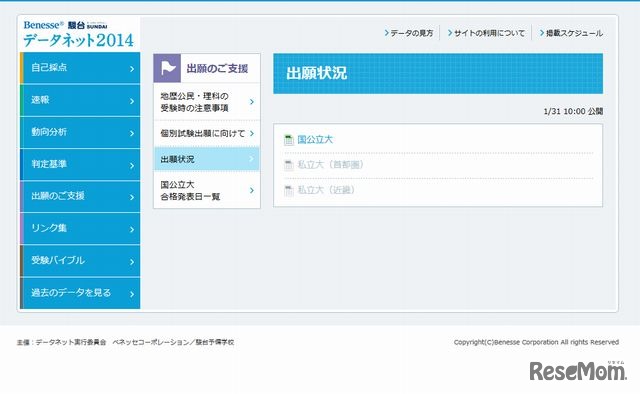Click the chevron beside 国公立大 合格発表日一覧
Image resolution: width=640 pixels, height=394 pixels.
pyautogui.click(x=252, y=190)
